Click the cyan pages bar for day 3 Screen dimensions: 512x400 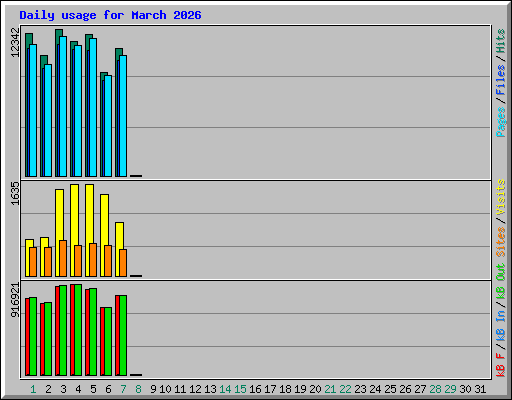coord(63,106)
